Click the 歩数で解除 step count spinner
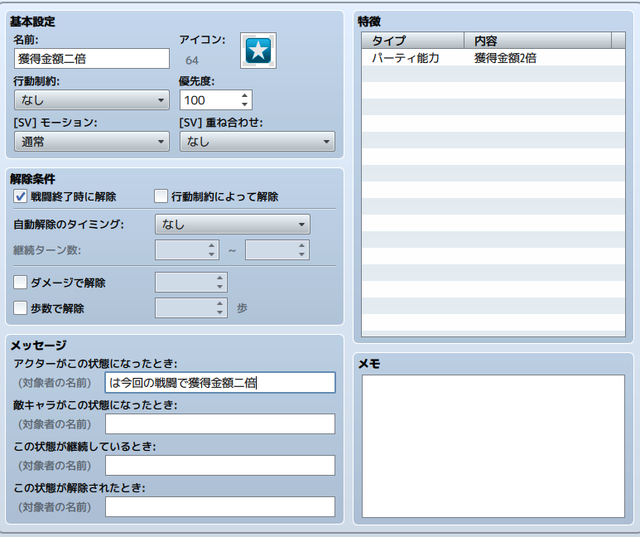This screenshot has height=537, width=640. pyautogui.click(x=191, y=308)
